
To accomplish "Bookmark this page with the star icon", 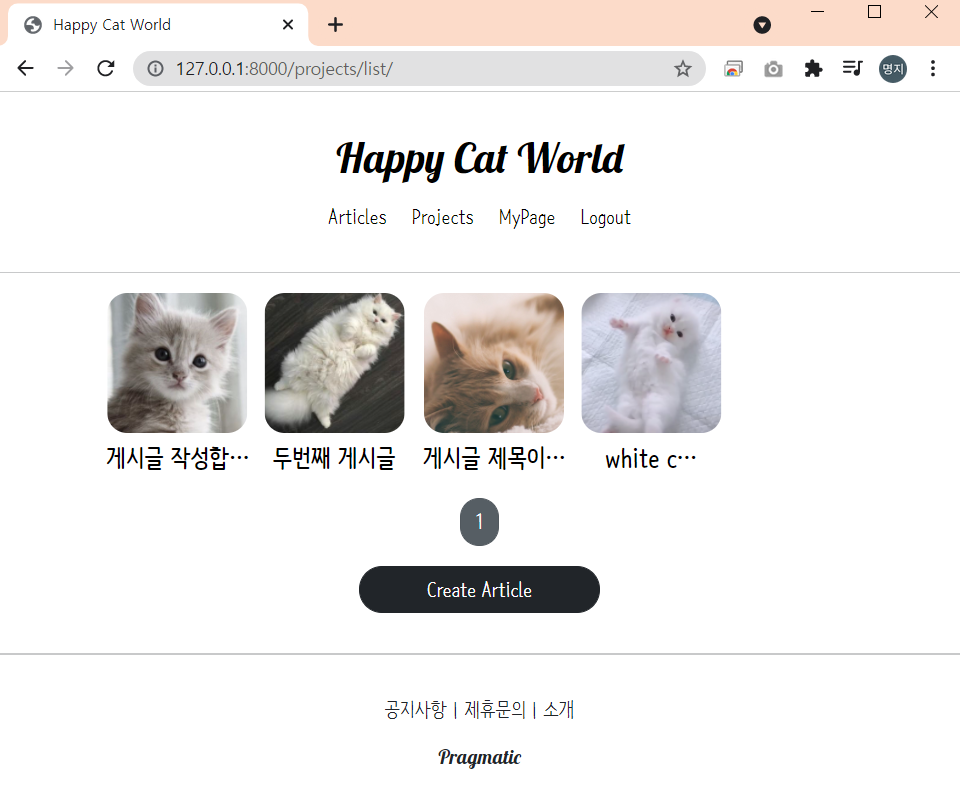I will point(683,69).
